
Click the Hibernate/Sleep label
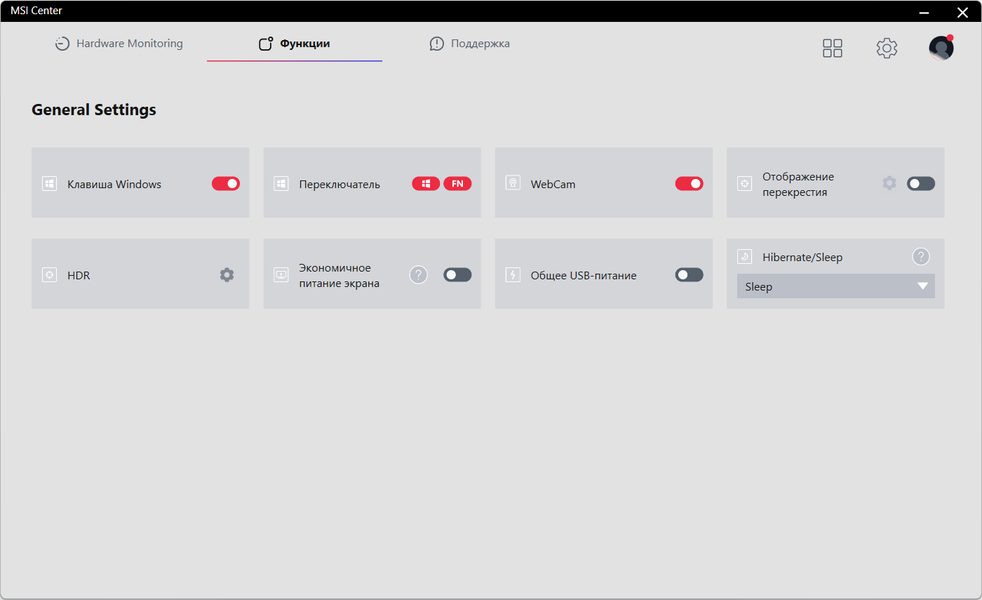(802, 257)
